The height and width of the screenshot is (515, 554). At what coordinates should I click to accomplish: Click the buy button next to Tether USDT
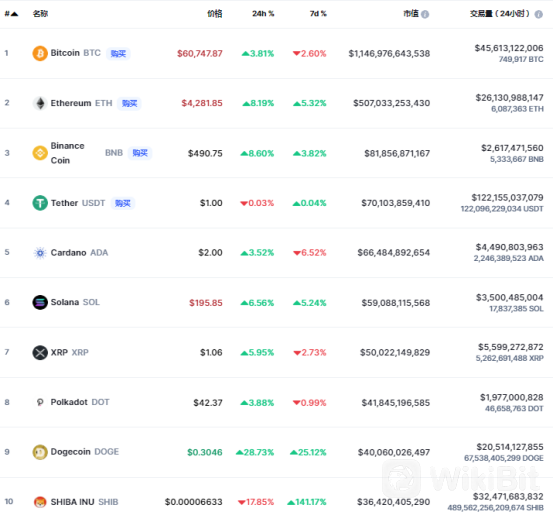(123, 203)
